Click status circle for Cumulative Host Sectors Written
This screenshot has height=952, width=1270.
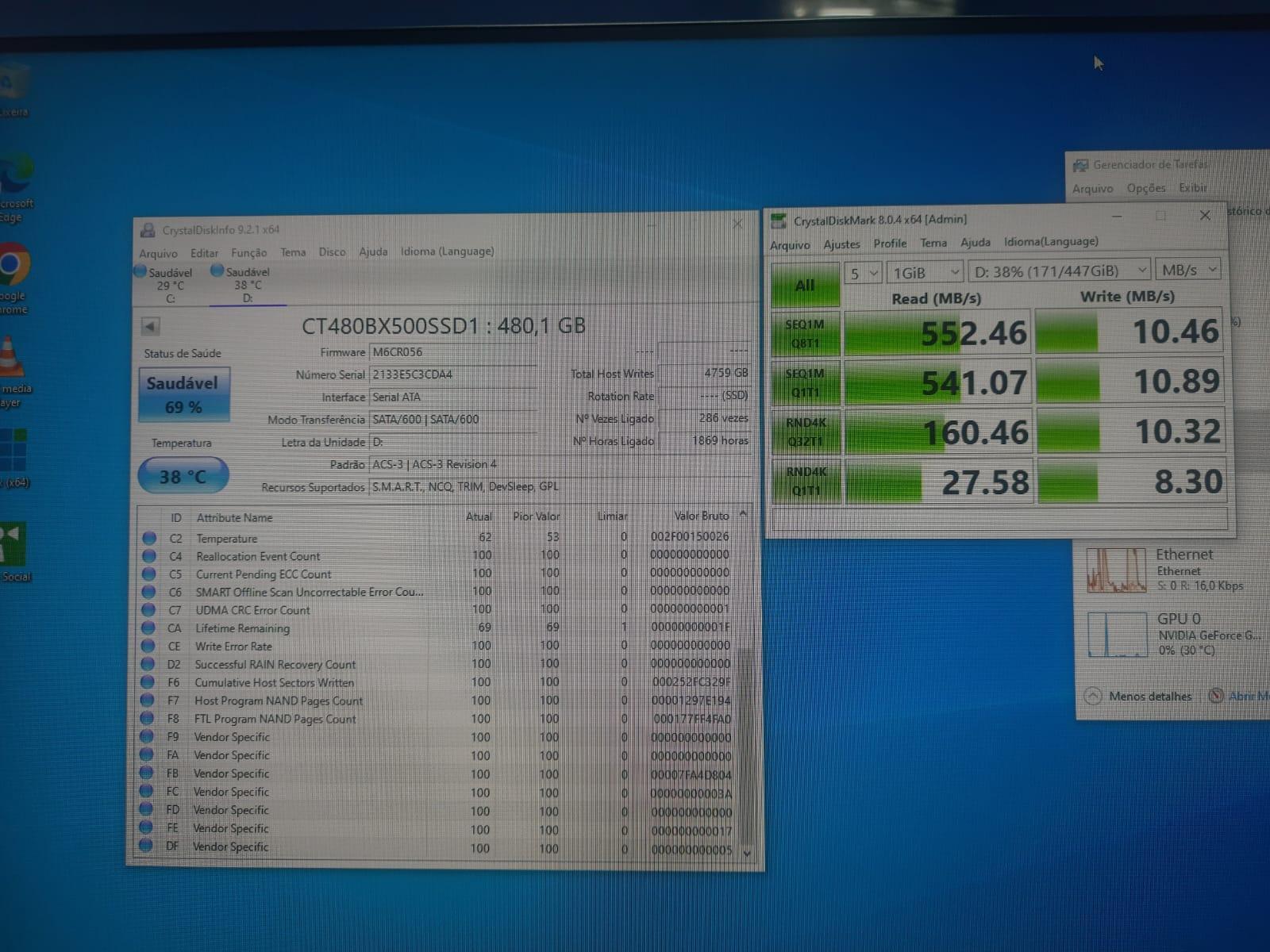147,682
